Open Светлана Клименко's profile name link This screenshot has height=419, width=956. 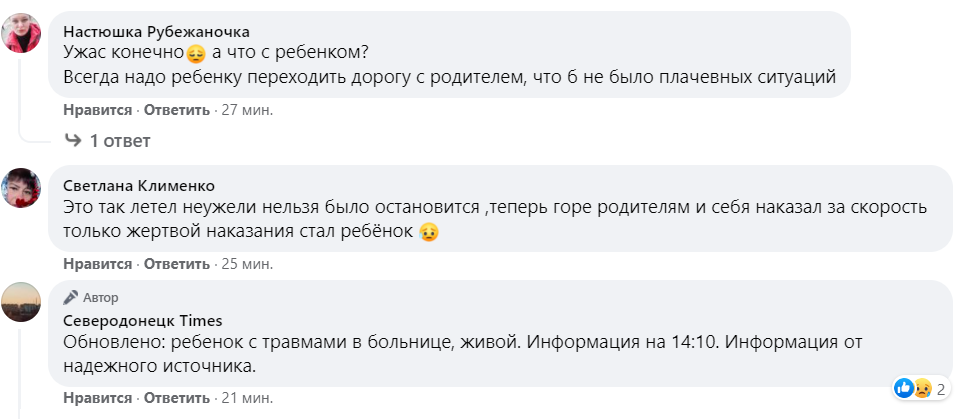138,185
